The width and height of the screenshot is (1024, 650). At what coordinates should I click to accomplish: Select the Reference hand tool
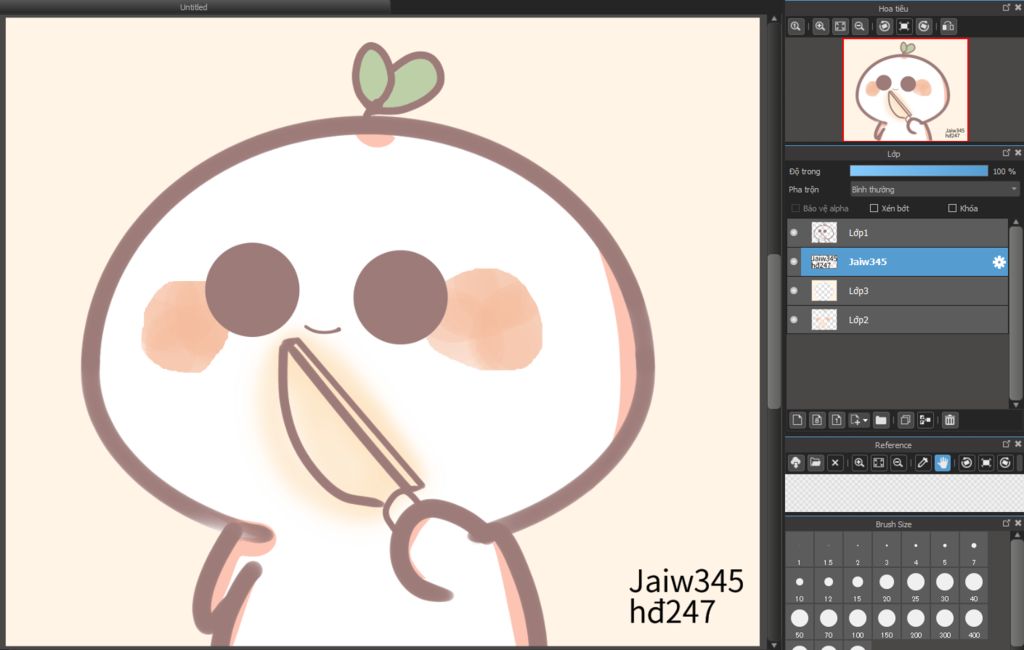coord(942,463)
